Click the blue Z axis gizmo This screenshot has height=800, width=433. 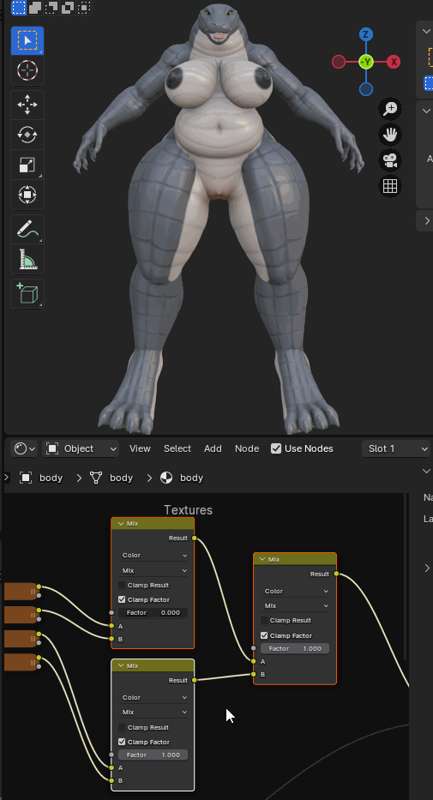click(x=366, y=35)
